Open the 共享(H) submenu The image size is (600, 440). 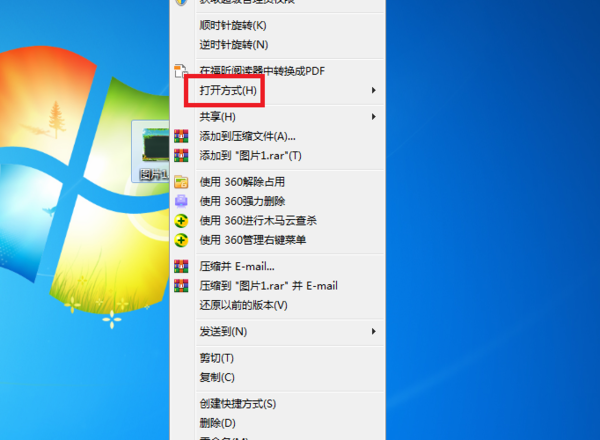(x=217, y=117)
